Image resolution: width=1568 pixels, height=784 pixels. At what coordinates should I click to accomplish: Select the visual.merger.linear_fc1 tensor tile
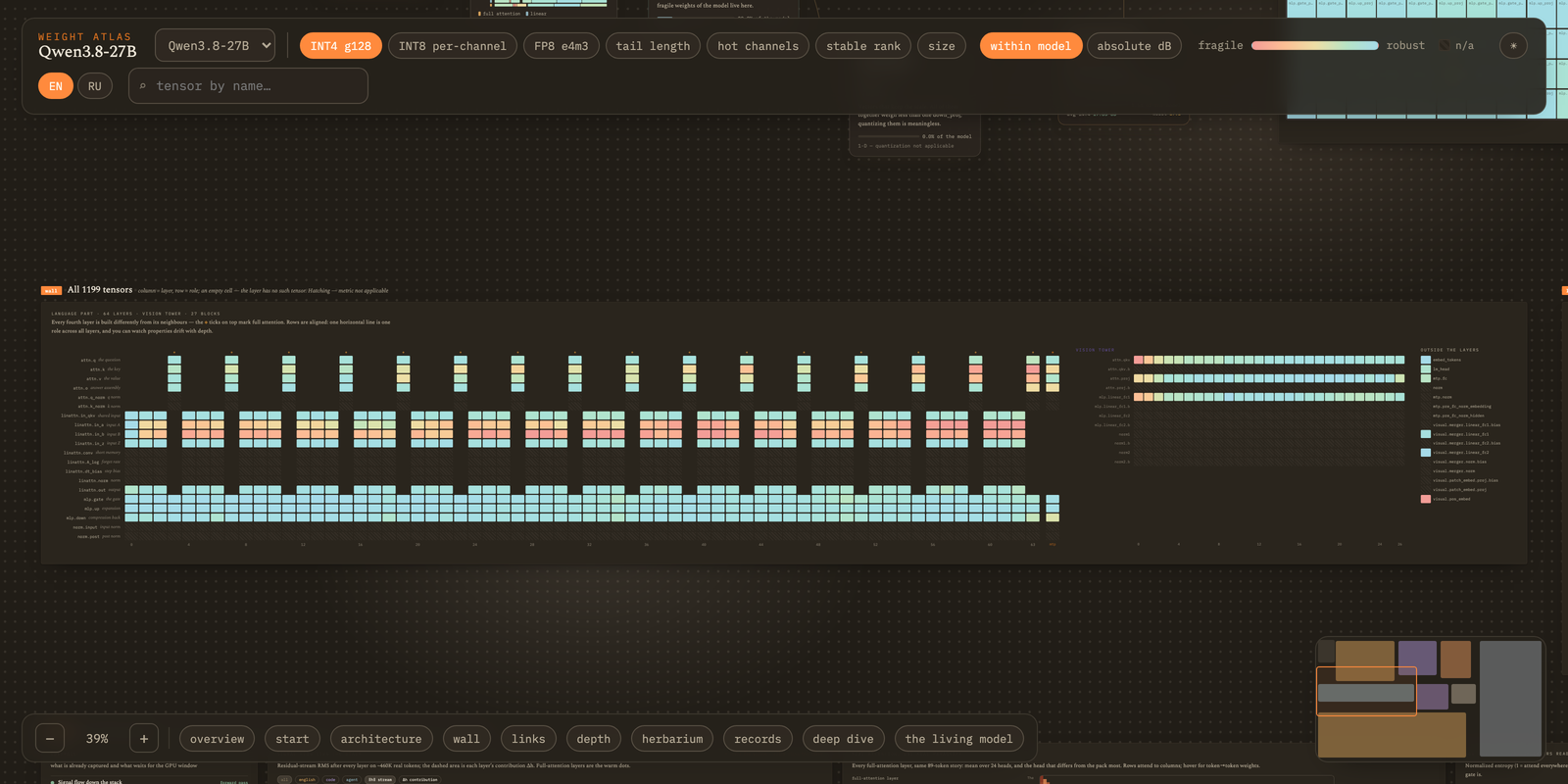click(1426, 434)
